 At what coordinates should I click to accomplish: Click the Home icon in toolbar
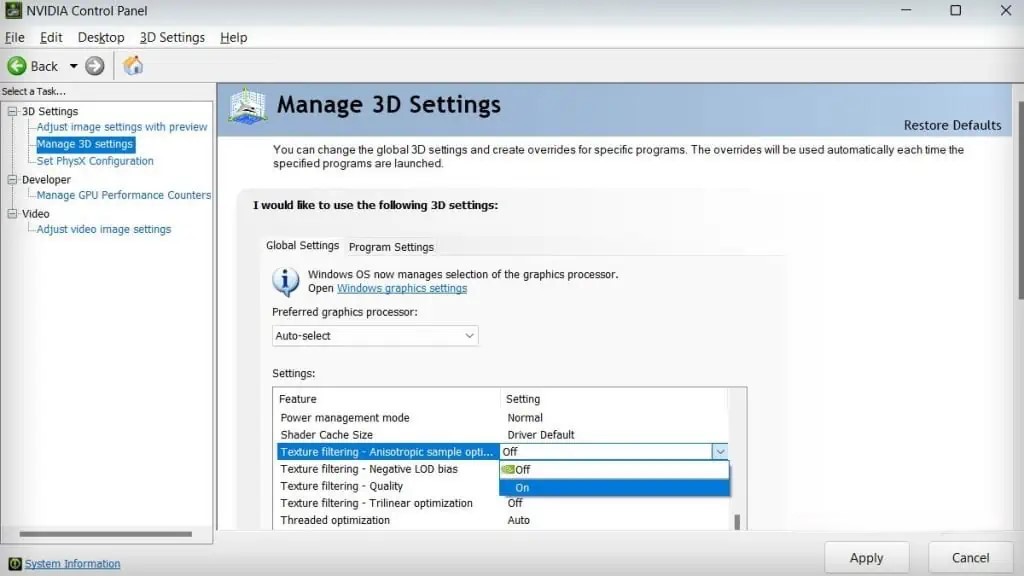point(133,66)
